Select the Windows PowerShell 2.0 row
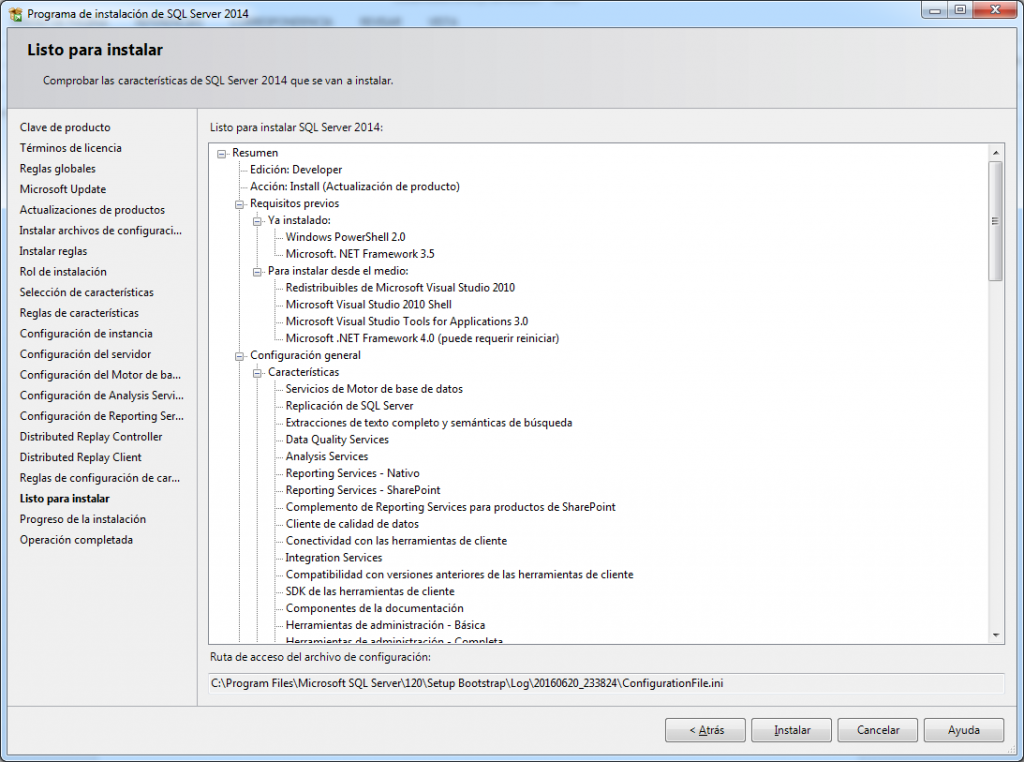The image size is (1024, 762). 345,237
